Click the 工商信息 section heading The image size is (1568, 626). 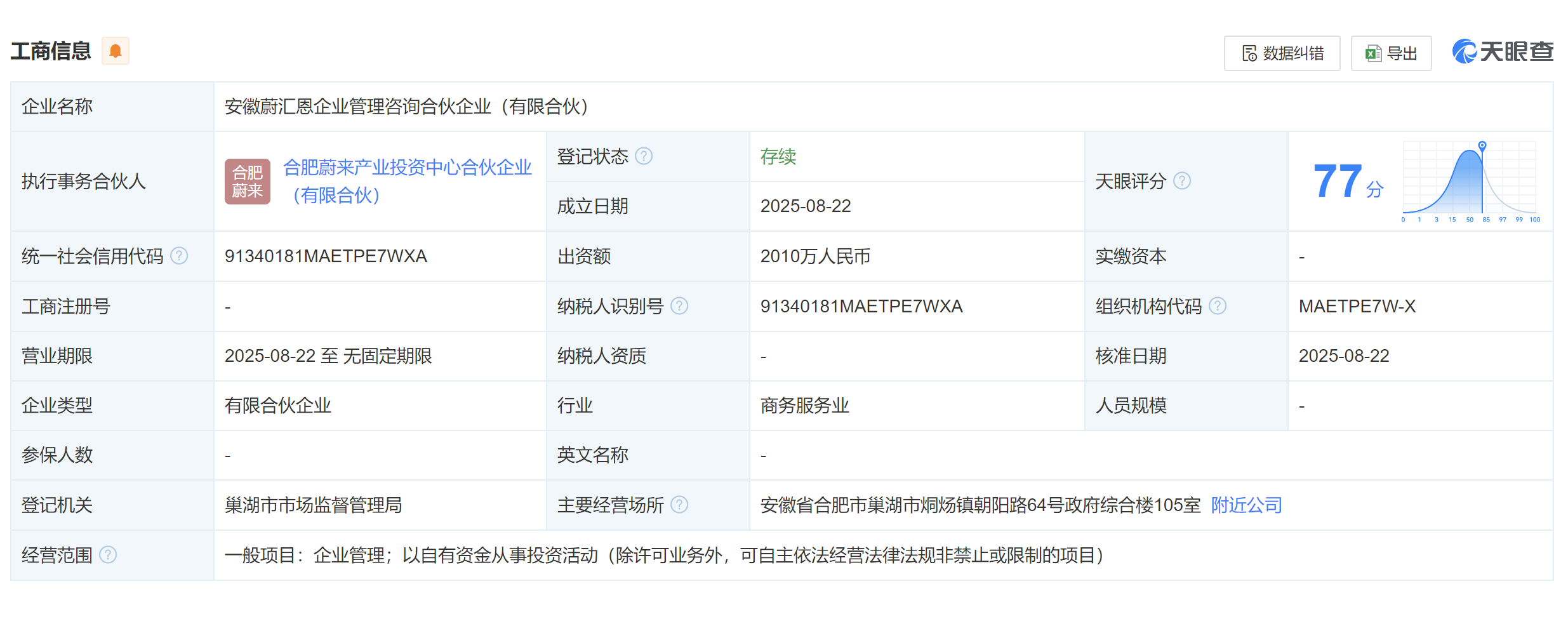[51, 51]
